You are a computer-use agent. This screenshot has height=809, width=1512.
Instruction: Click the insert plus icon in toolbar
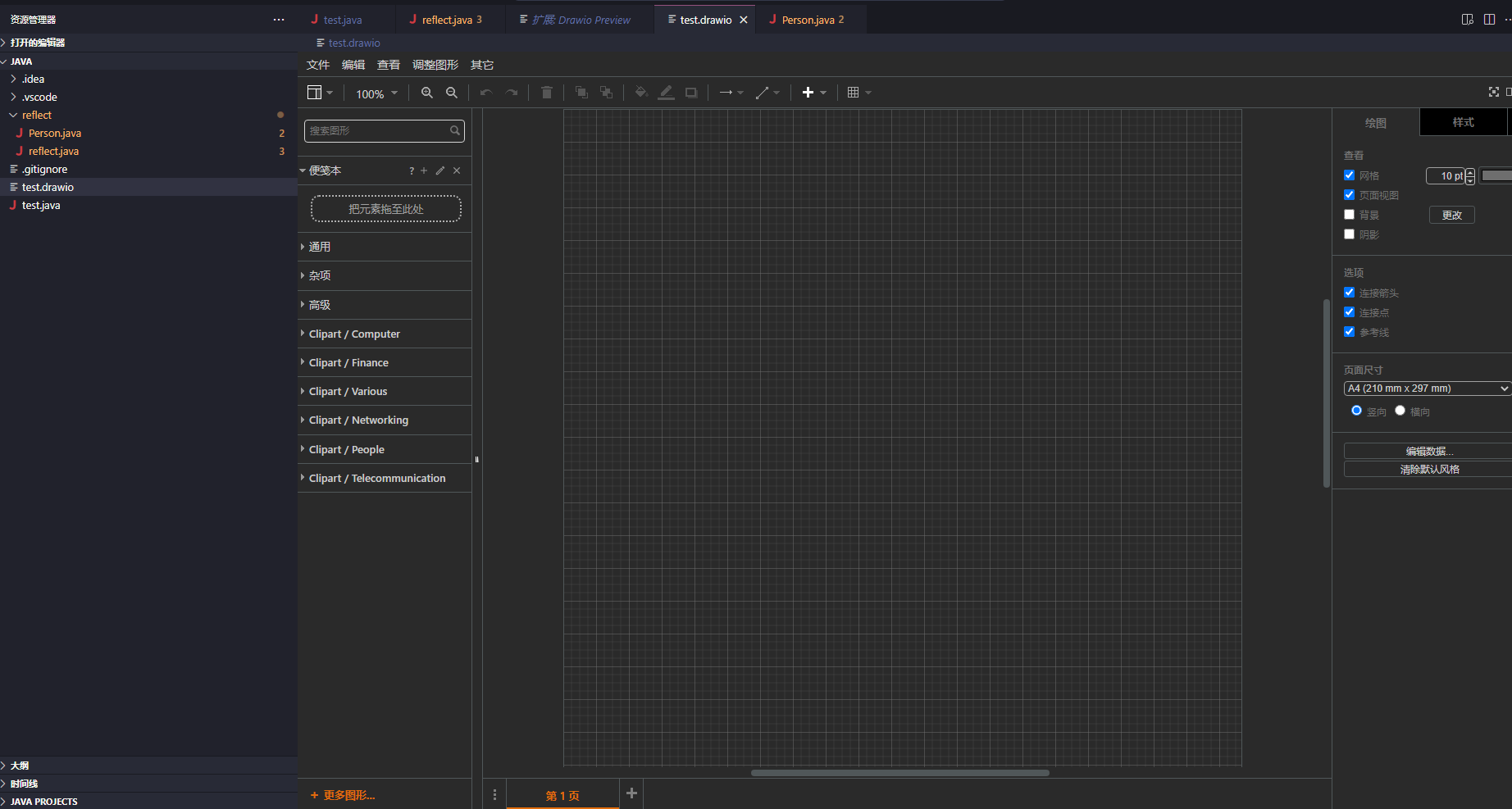coord(808,93)
